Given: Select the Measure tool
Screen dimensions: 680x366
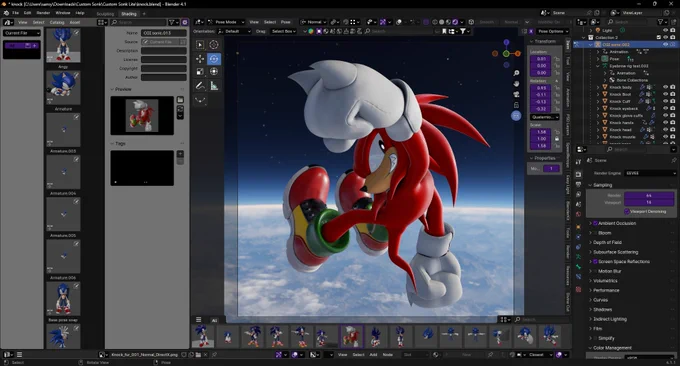Looking at the screenshot, I should [x=214, y=86].
